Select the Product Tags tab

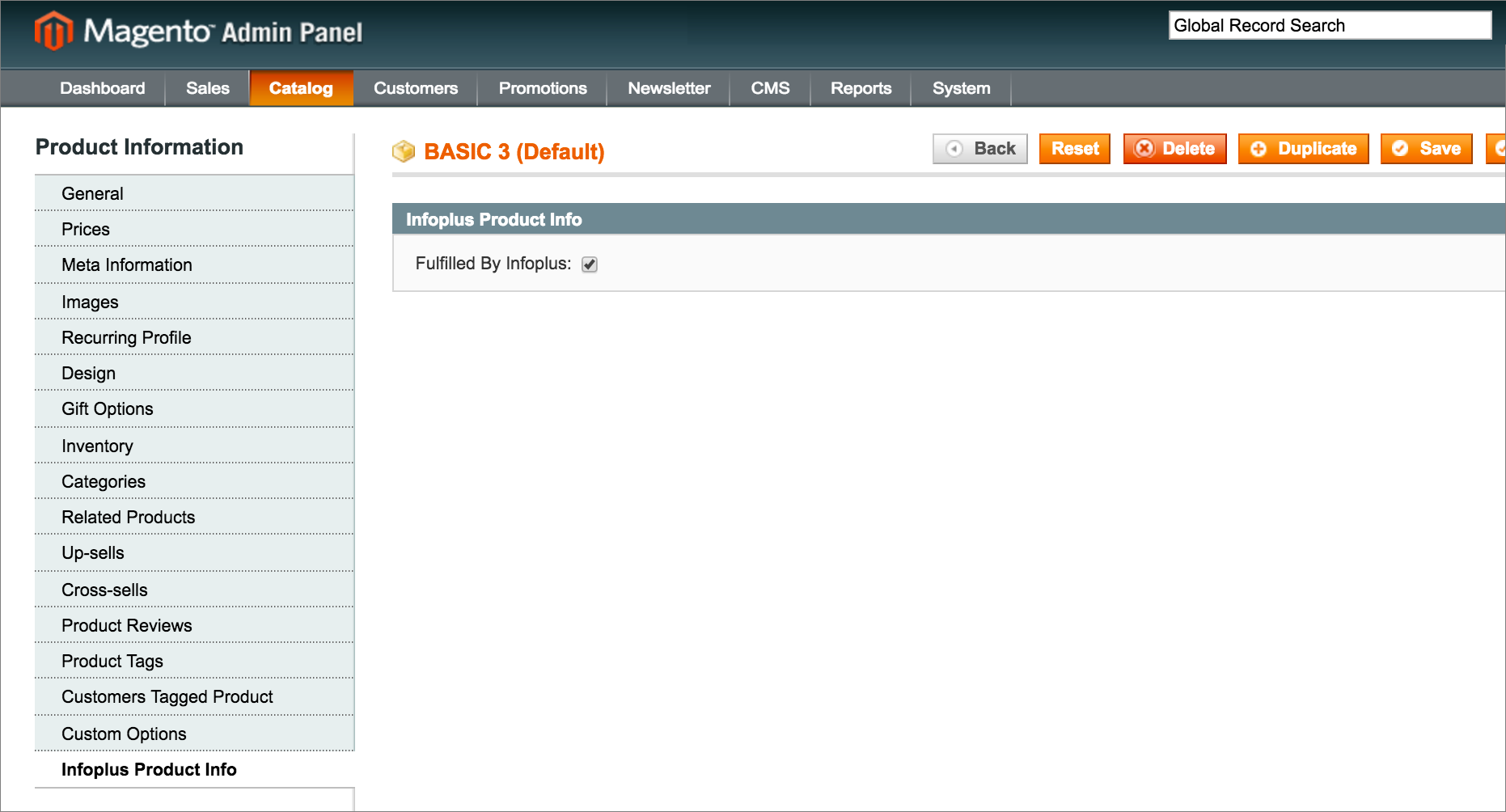[x=194, y=661]
